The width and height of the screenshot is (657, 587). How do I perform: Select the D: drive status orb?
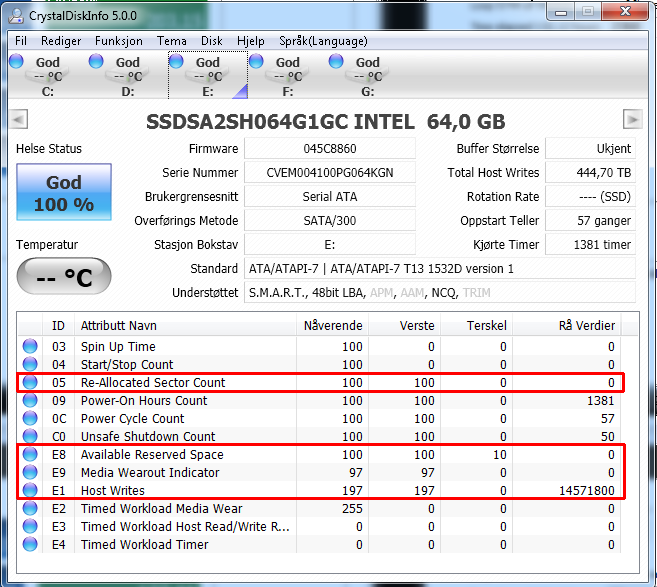click(96, 61)
